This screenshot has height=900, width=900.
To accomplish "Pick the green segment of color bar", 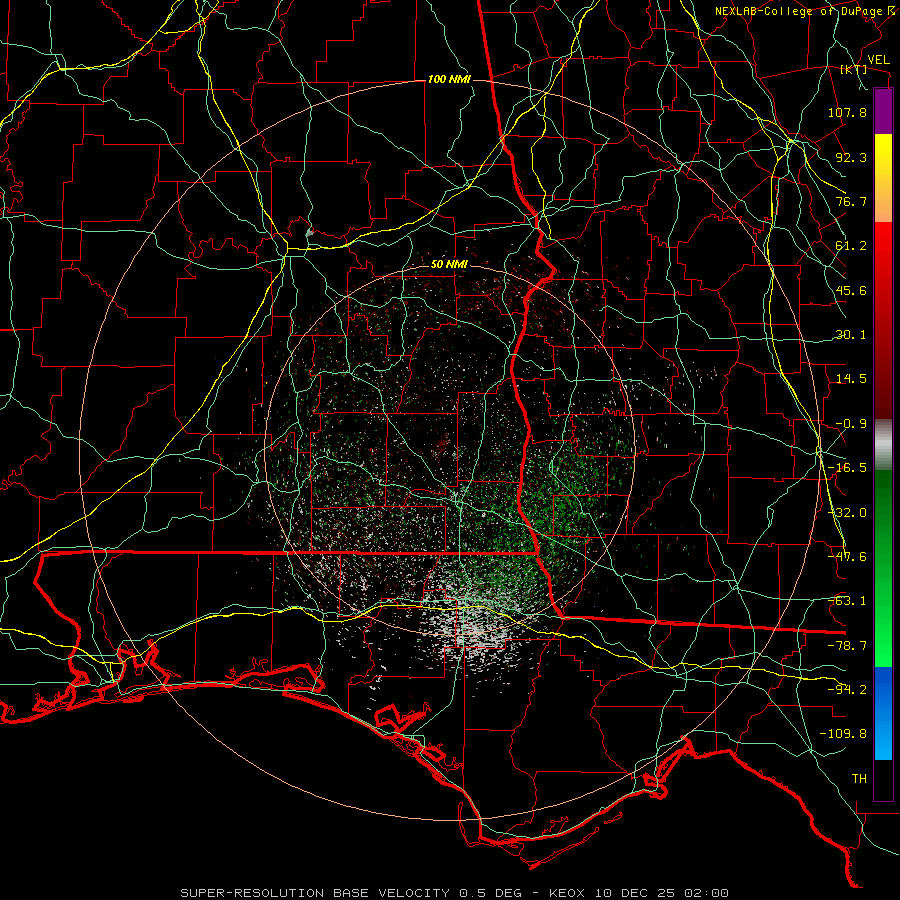I will 883,568.
